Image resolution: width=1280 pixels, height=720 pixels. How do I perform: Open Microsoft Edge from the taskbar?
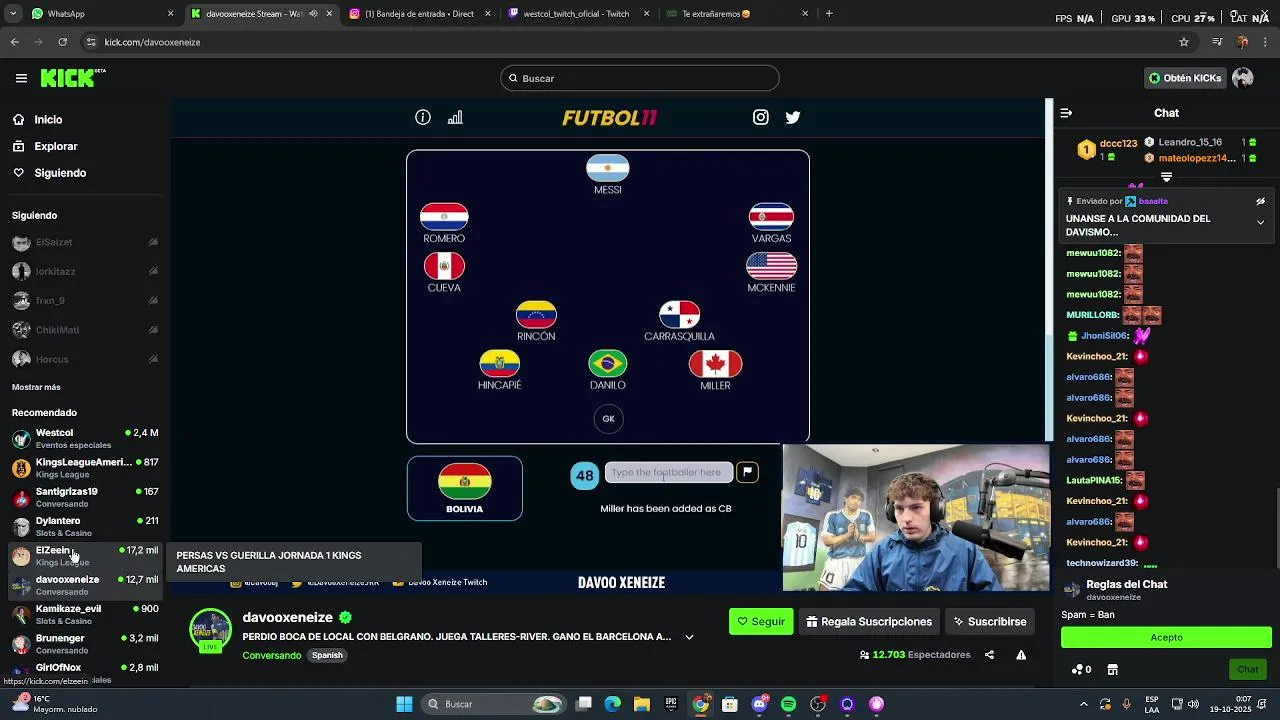(613, 704)
